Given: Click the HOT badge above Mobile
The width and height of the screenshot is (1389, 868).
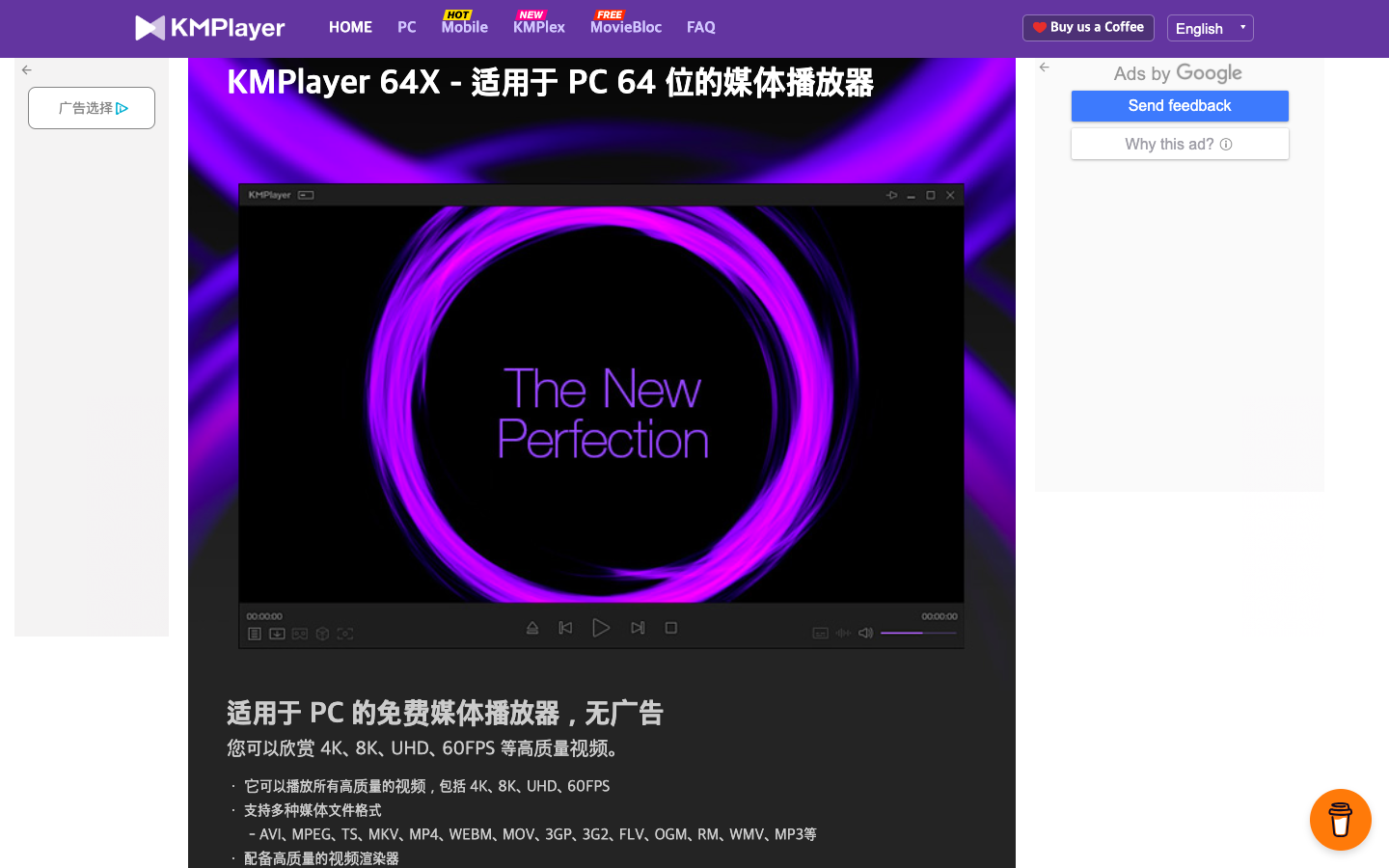Looking at the screenshot, I should (458, 14).
